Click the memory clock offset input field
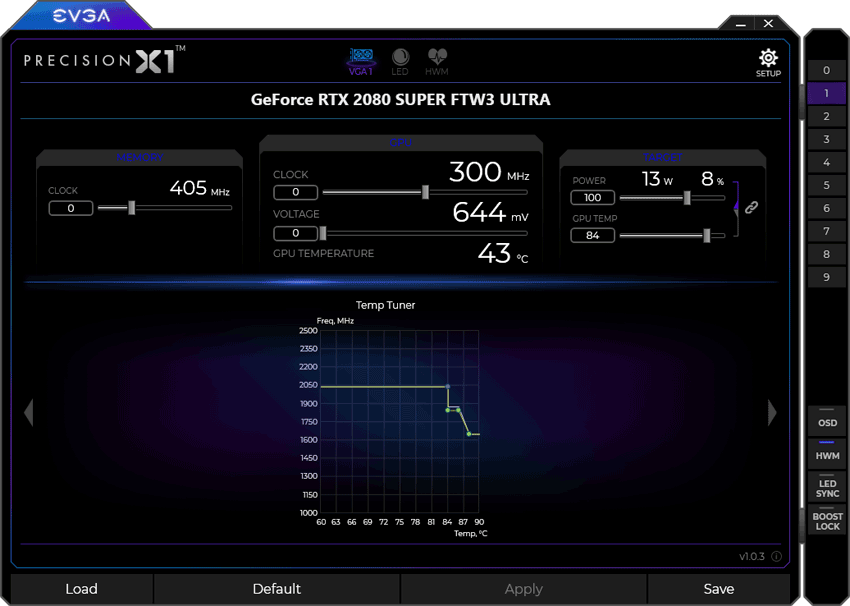The height and width of the screenshot is (606, 850). [70, 208]
